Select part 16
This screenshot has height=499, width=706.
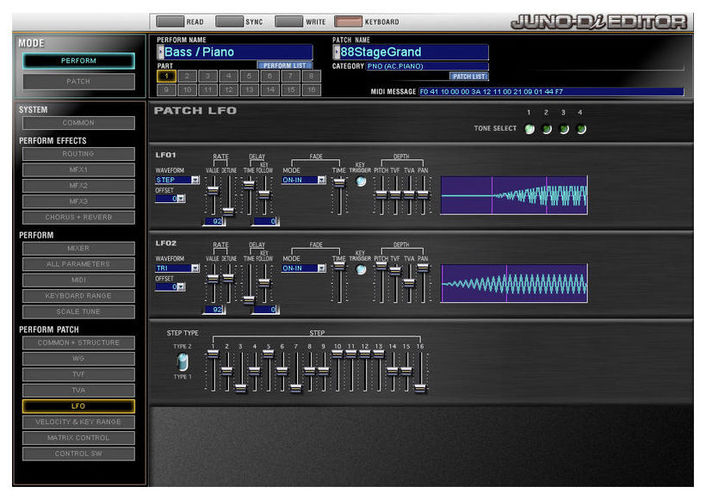(311, 90)
